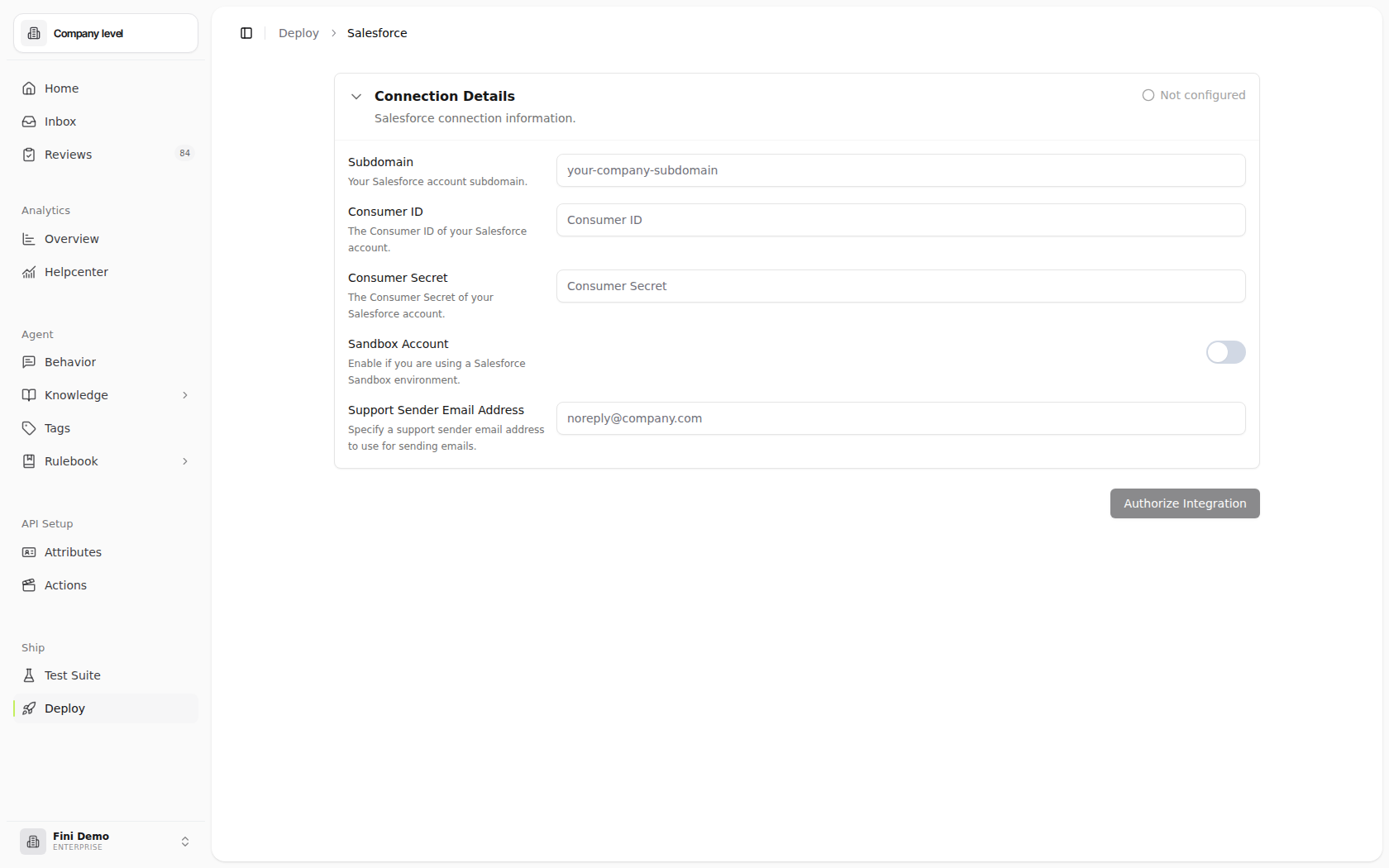Click the Reviews clipboard icon

[x=29, y=155]
